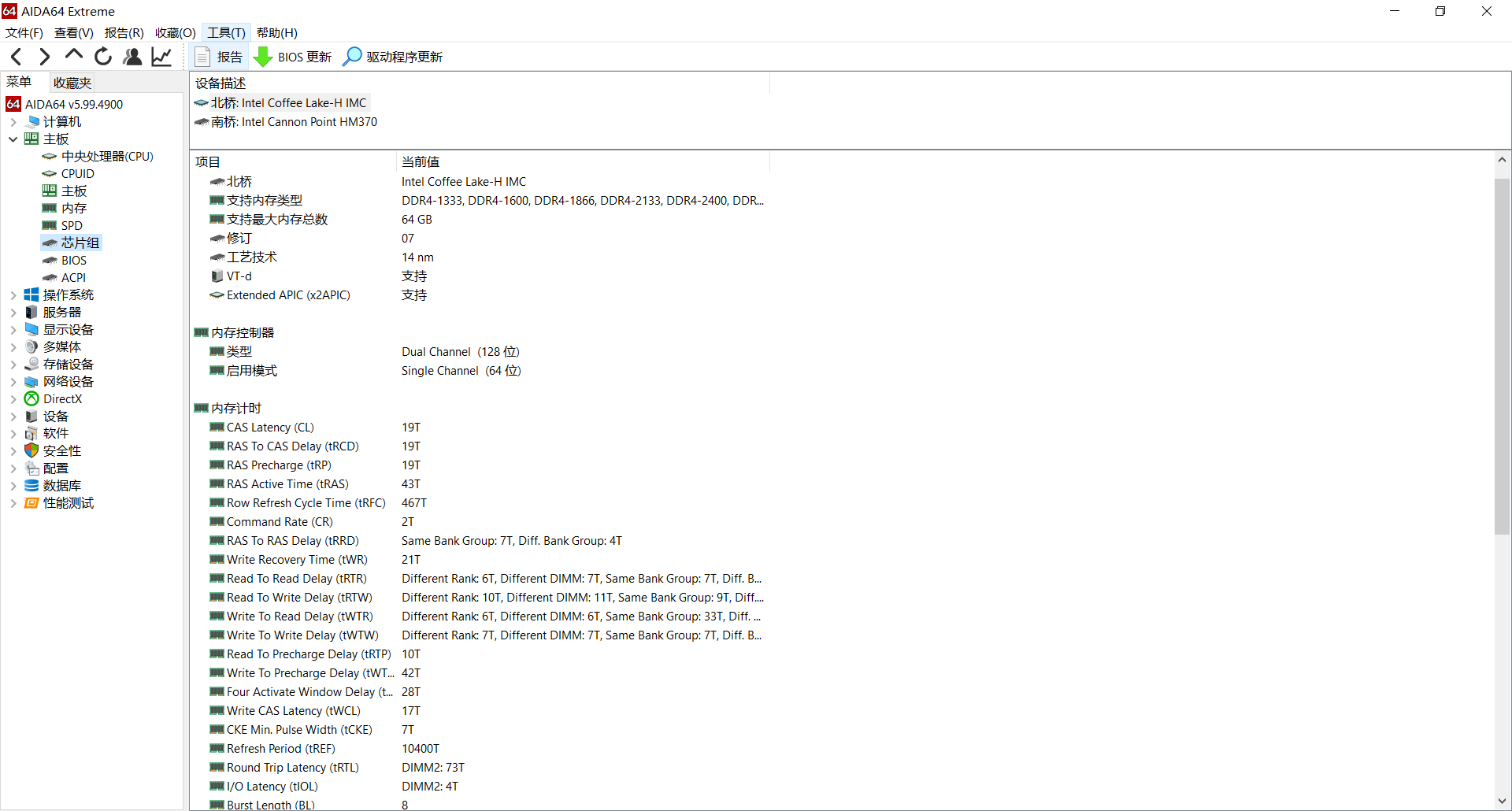Expand the 操作系统 tree node
The width and height of the screenshot is (1512, 811).
[x=13, y=295]
